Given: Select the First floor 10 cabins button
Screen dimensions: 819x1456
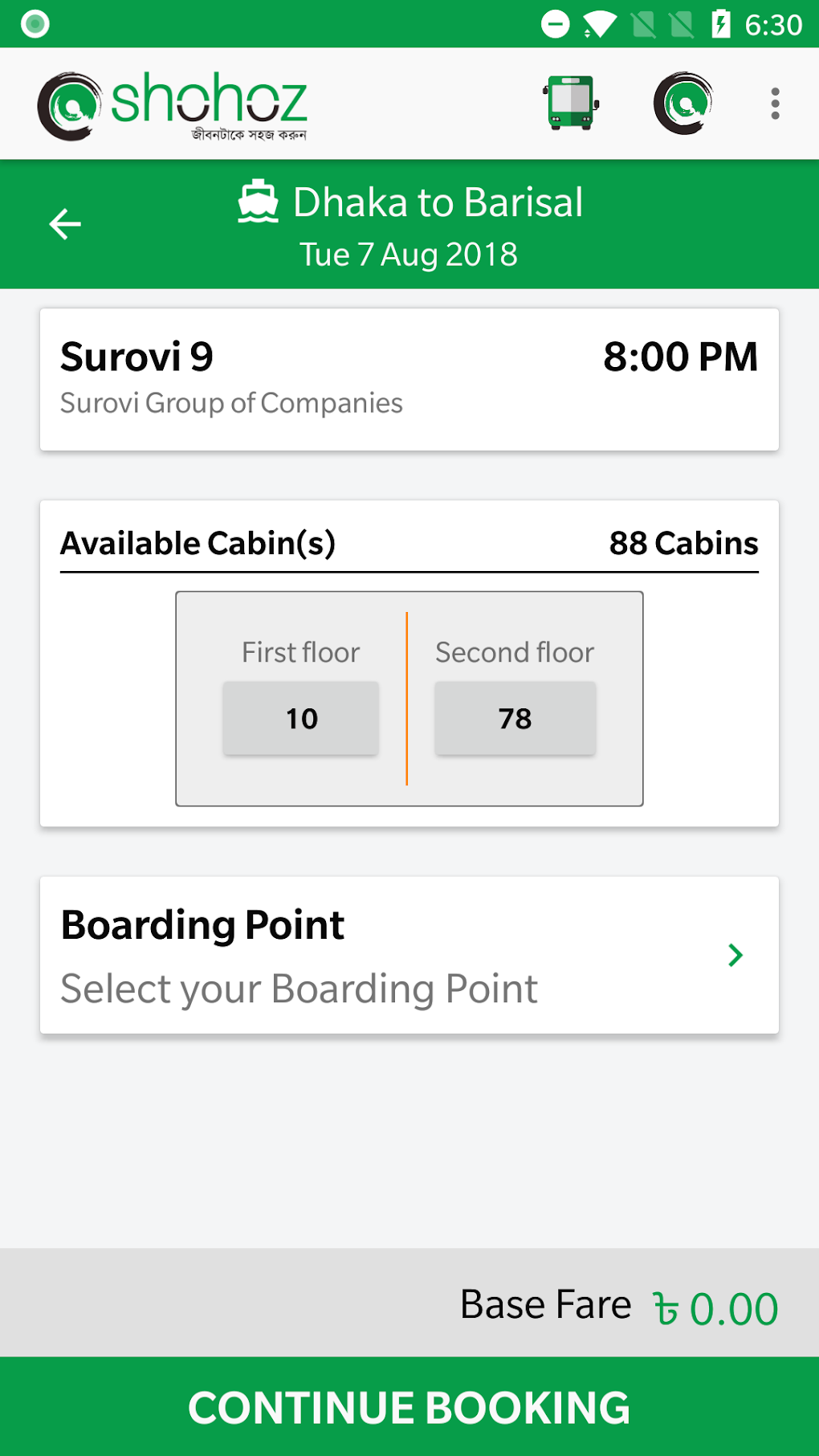Looking at the screenshot, I should (301, 718).
